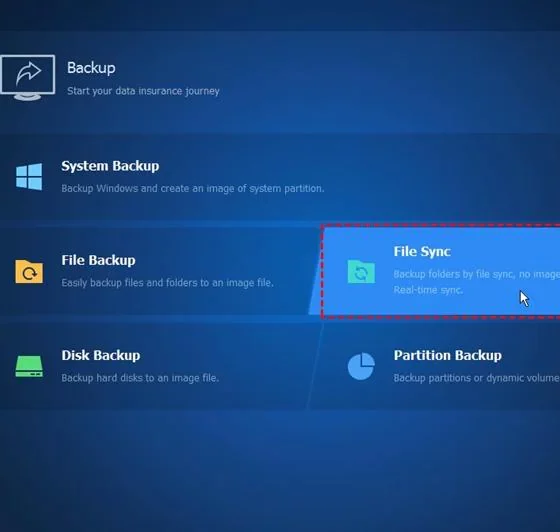Open the System Backup title
Screen dimensions: 560x532
tap(110, 166)
